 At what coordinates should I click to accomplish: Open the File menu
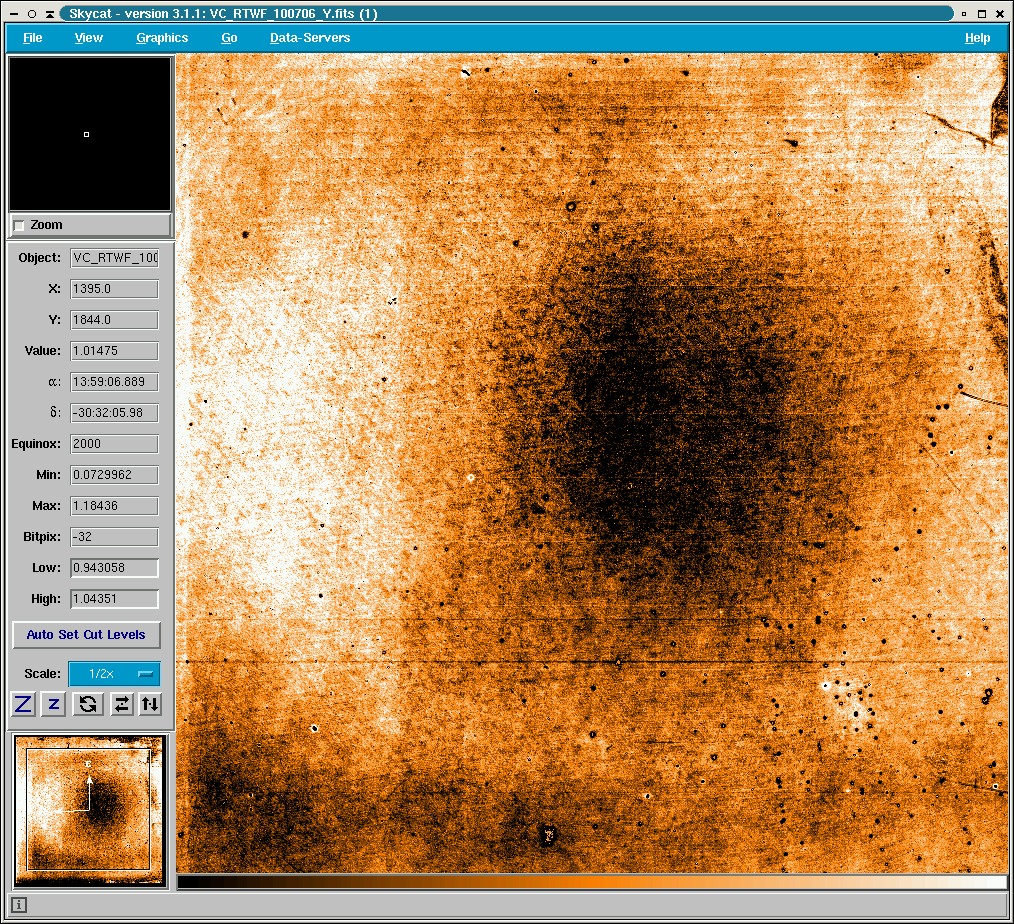[x=32, y=38]
